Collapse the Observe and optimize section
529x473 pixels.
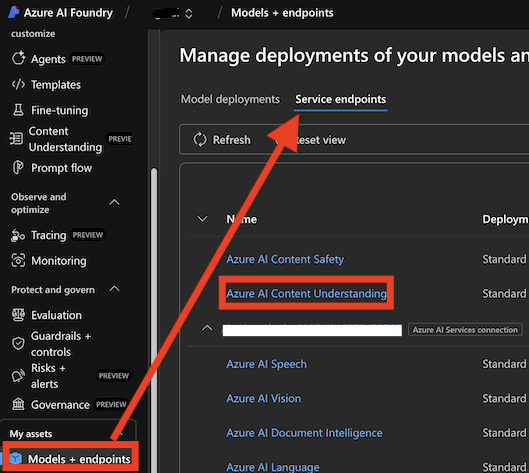115,202
